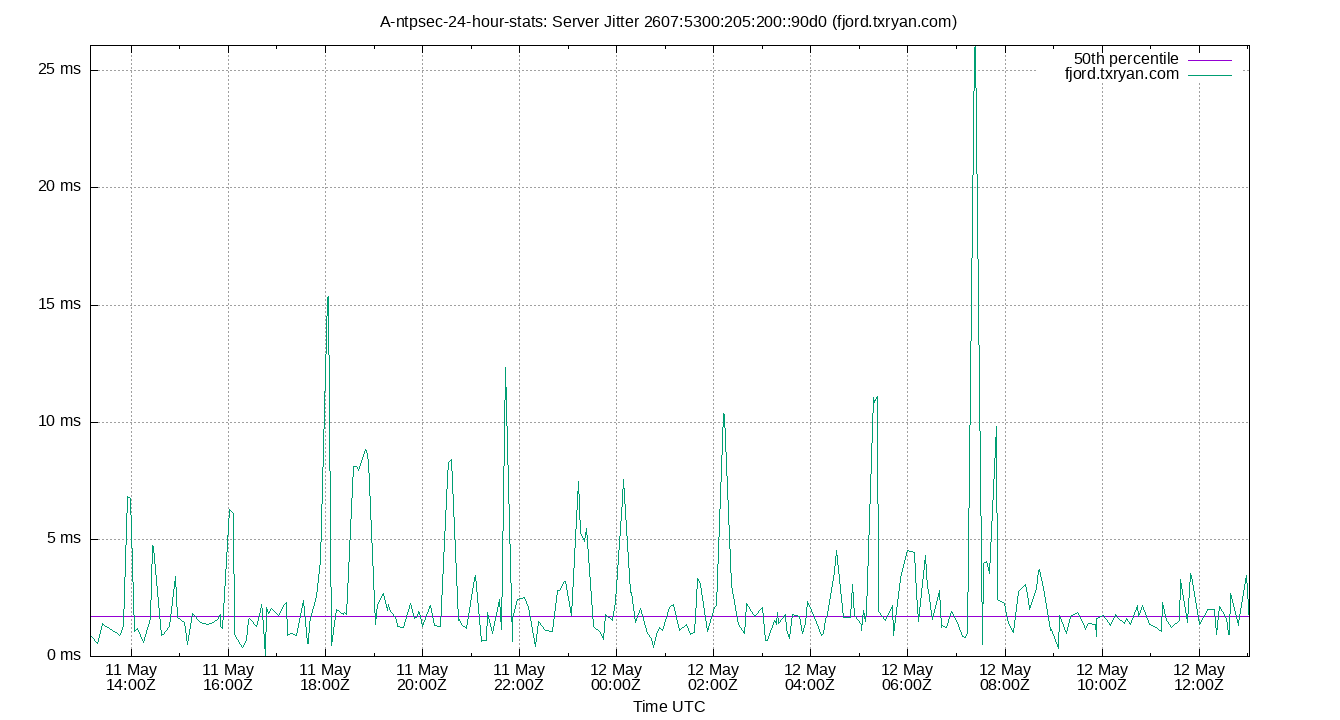Click the '12 May 02:00Z' x-axis label

(x=713, y=677)
